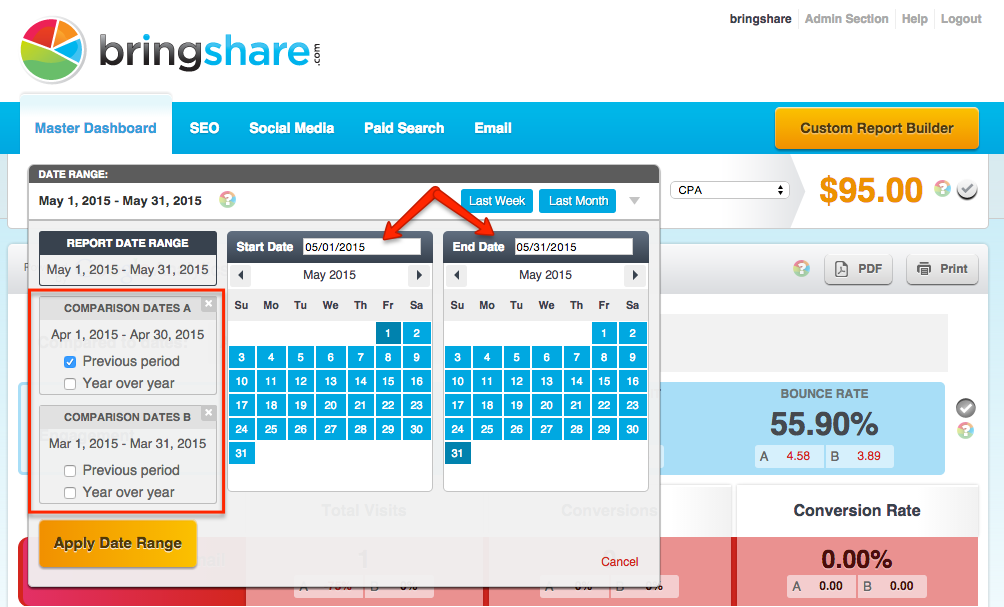Switch to Master Dashboard tab
The height and width of the screenshot is (607, 1004).
click(x=95, y=128)
